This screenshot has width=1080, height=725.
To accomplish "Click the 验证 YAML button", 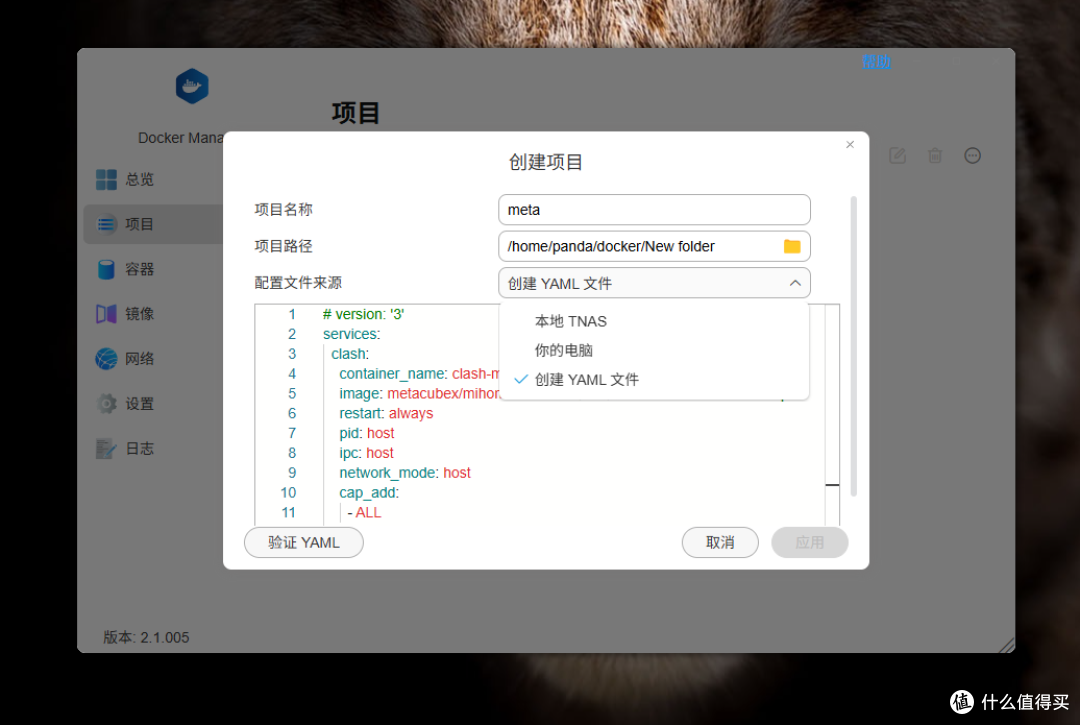I will (x=304, y=543).
